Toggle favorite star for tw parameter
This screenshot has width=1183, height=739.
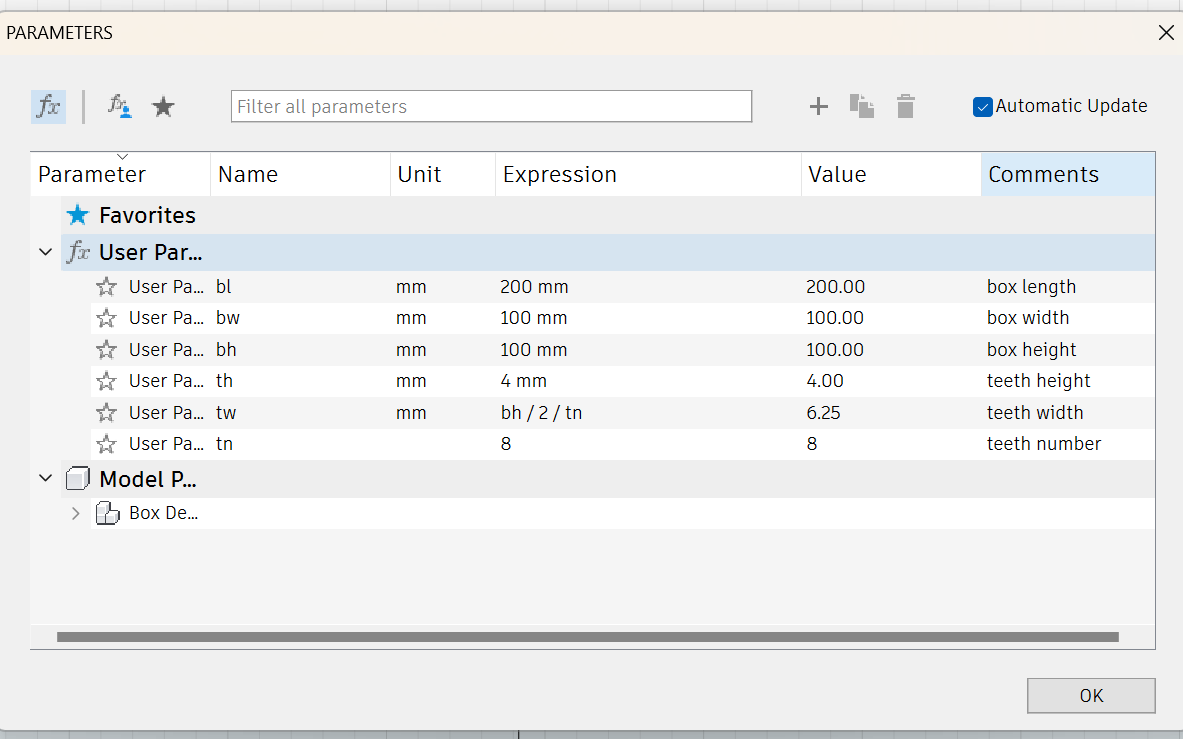point(106,413)
